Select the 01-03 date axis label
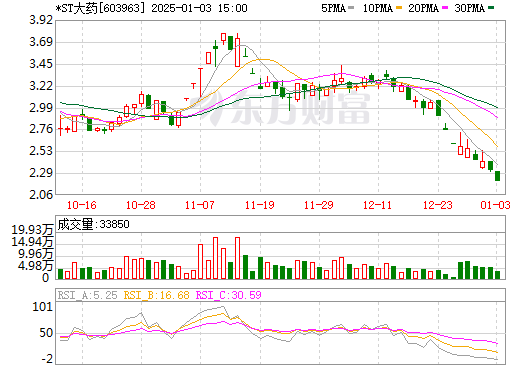Screen dimensions: 520x365 point(496,205)
